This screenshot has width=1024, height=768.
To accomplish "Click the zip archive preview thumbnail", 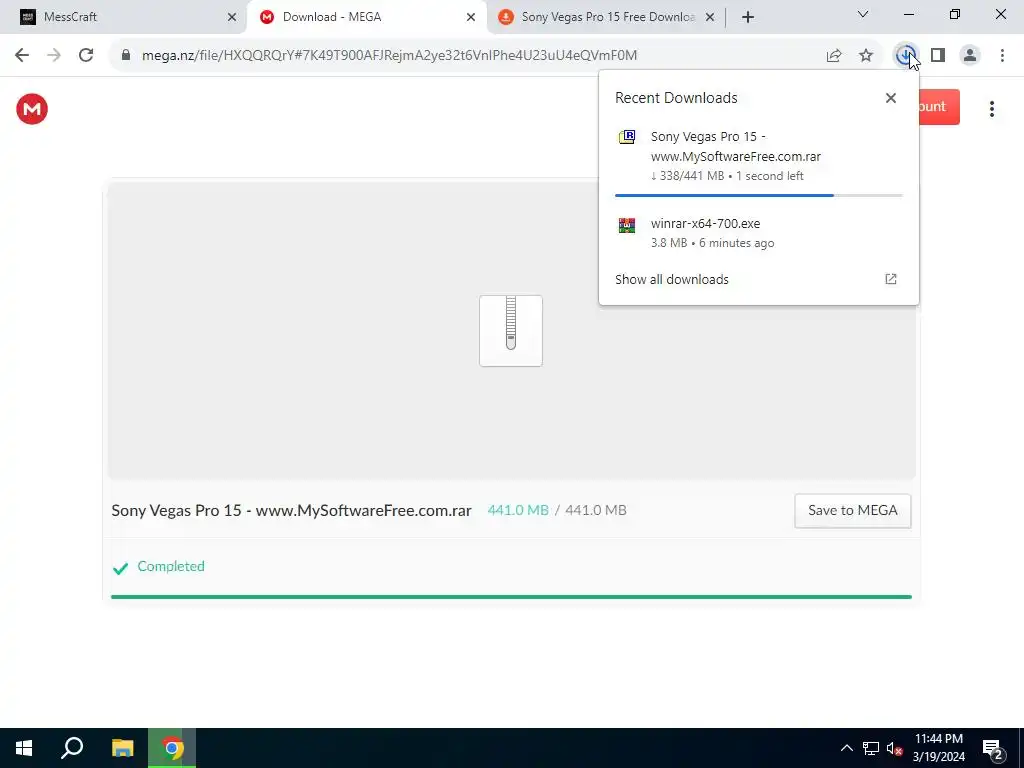I will [x=511, y=330].
